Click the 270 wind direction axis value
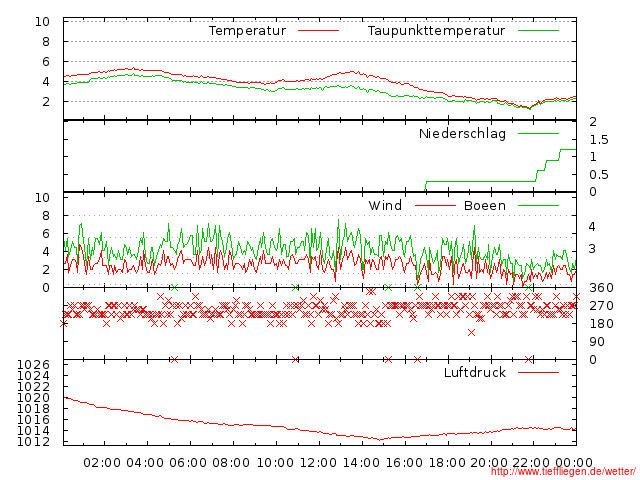640x480 pixels. [x=601, y=306]
